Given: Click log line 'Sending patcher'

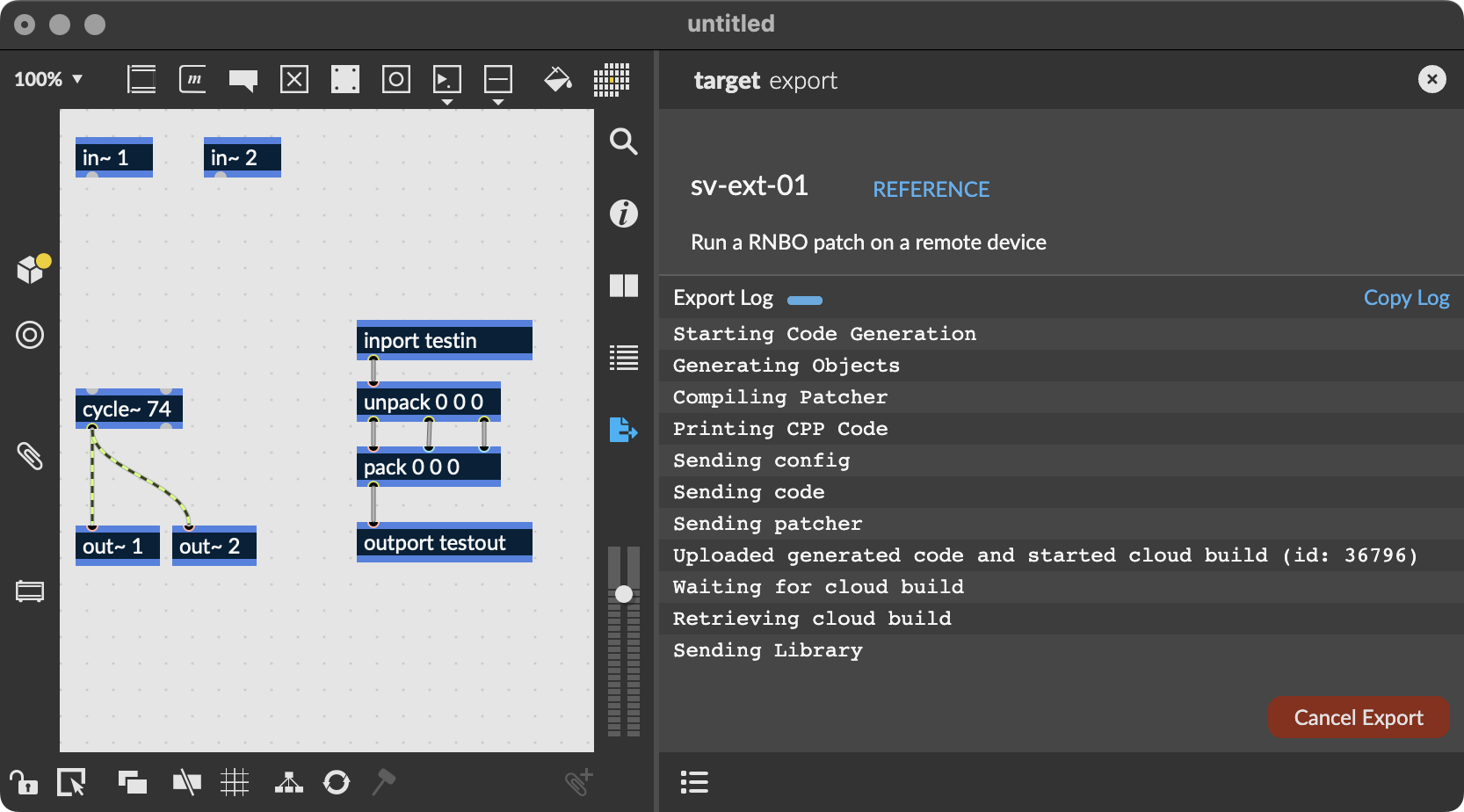Looking at the screenshot, I should [1062, 524].
